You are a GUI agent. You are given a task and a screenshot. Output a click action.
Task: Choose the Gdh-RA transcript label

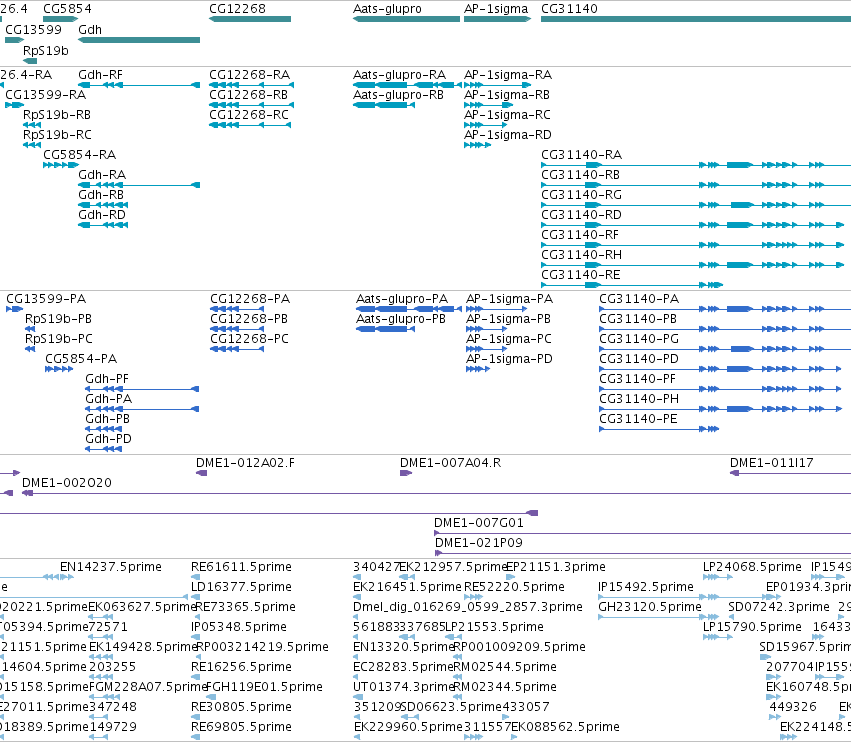tap(102, 175)
